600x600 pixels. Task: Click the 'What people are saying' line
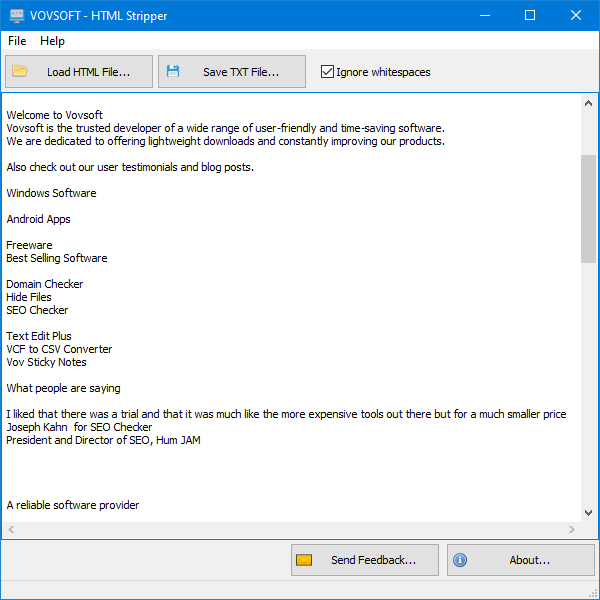click(63, 388)
